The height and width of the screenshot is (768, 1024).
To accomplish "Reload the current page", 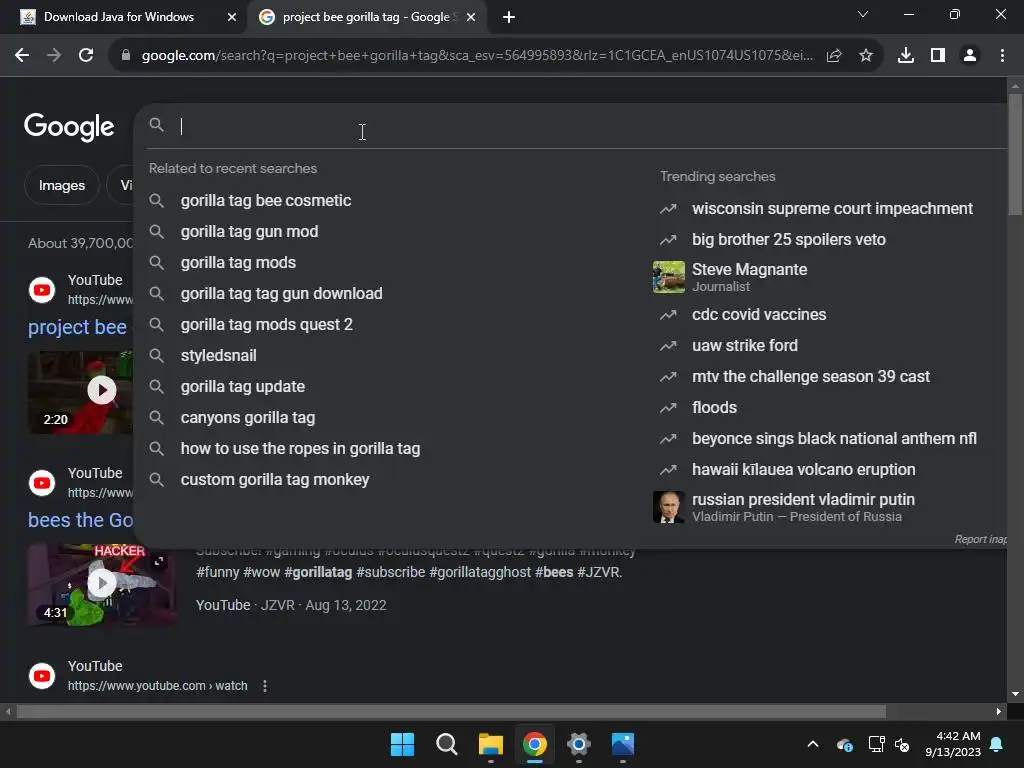I will (86, 56).
